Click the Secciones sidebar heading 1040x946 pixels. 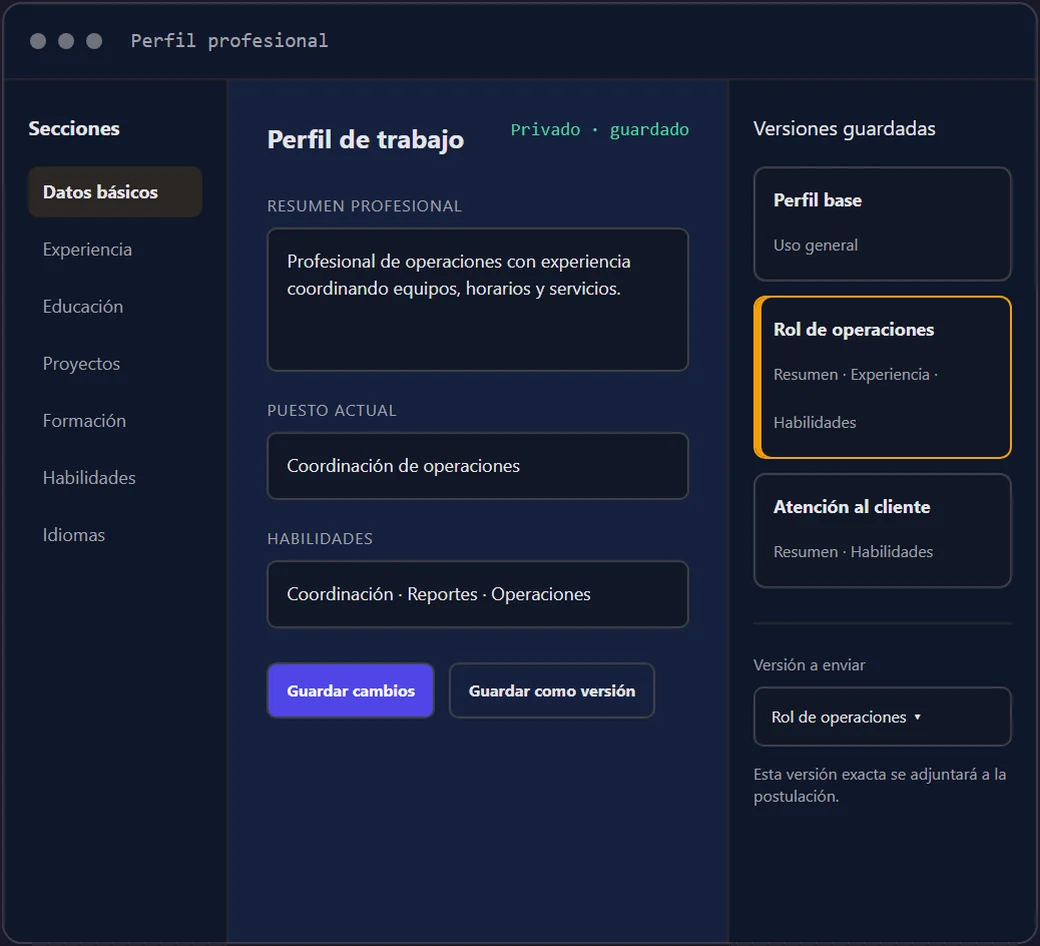74,128
